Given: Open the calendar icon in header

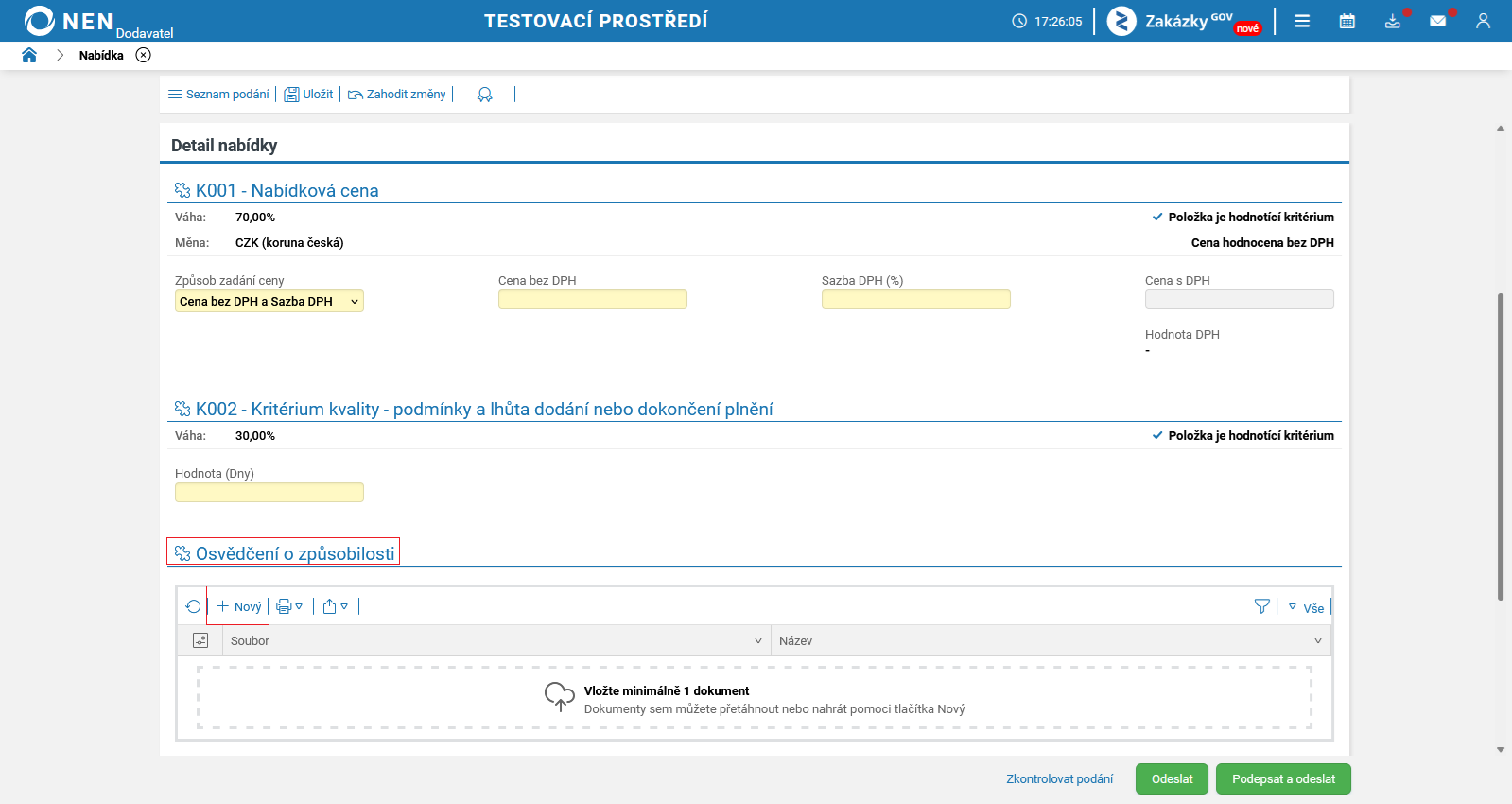Looking at the screenshot, I should 1347,21.
